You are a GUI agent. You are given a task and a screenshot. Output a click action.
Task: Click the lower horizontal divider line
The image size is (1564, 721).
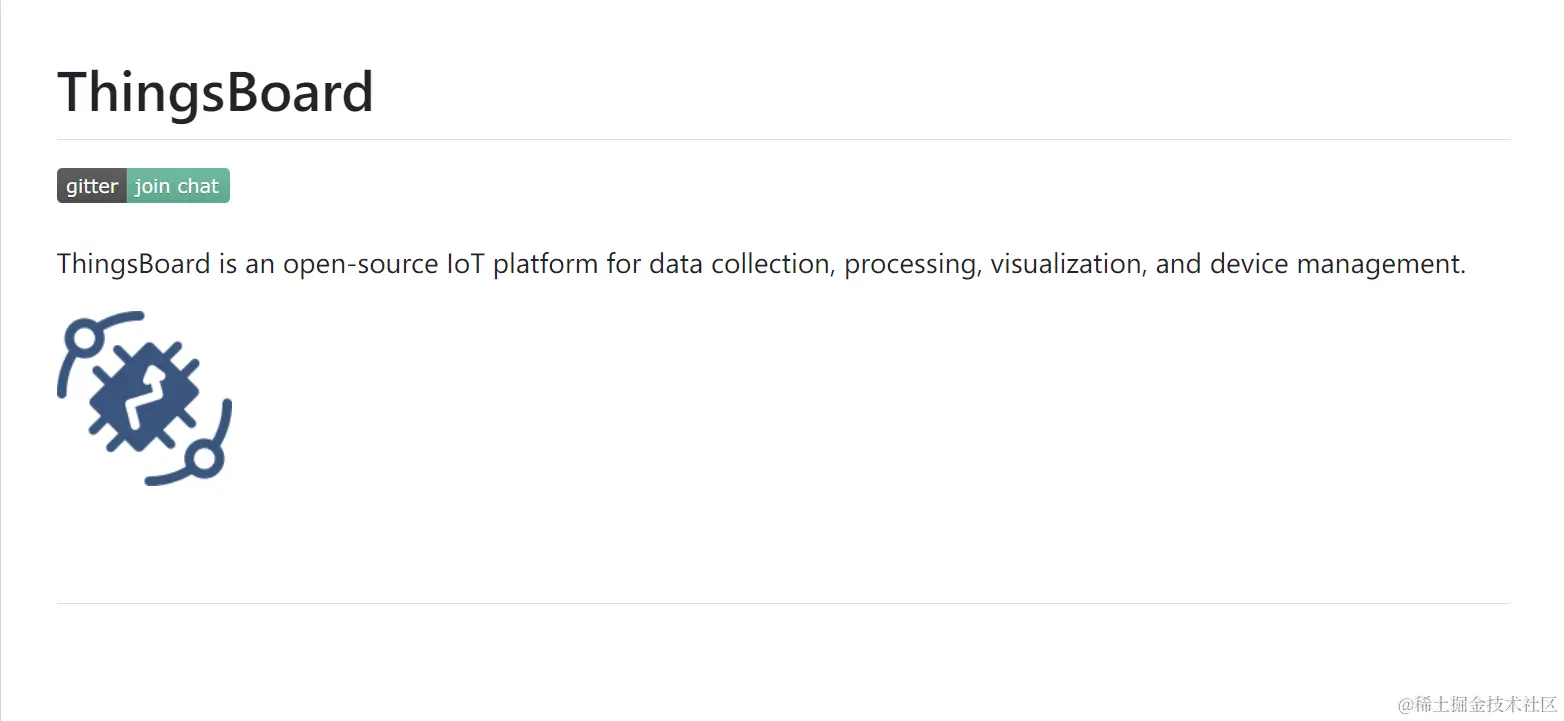[x=783, y=603]
